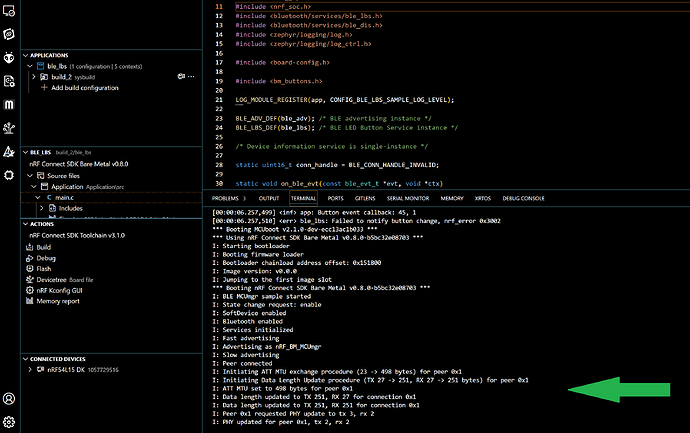Click the Memory report chart icon
The width and height of the screenshot is (690, 433).
click(x=29, y=301)
